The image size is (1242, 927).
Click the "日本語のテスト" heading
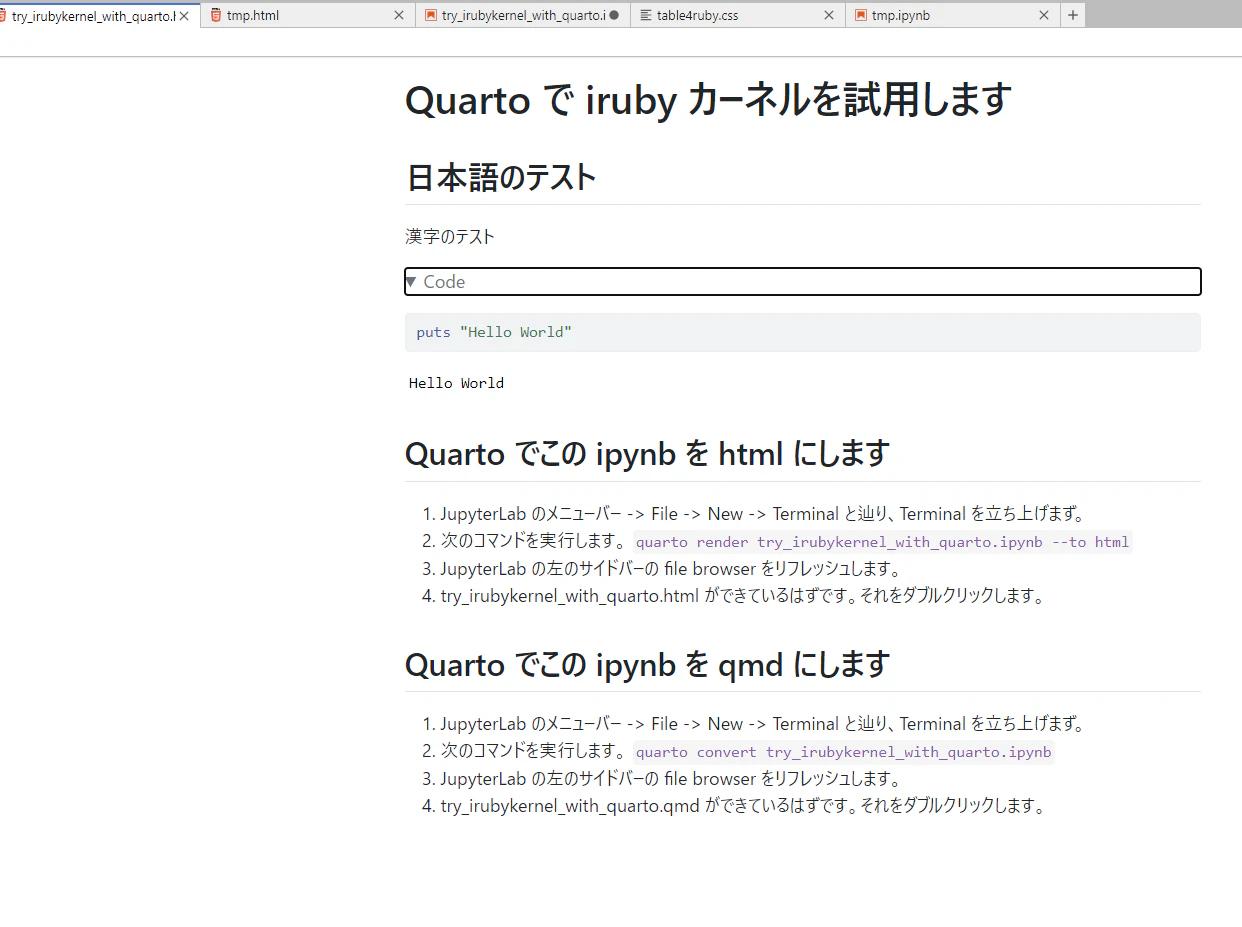[x=500, y=178]
